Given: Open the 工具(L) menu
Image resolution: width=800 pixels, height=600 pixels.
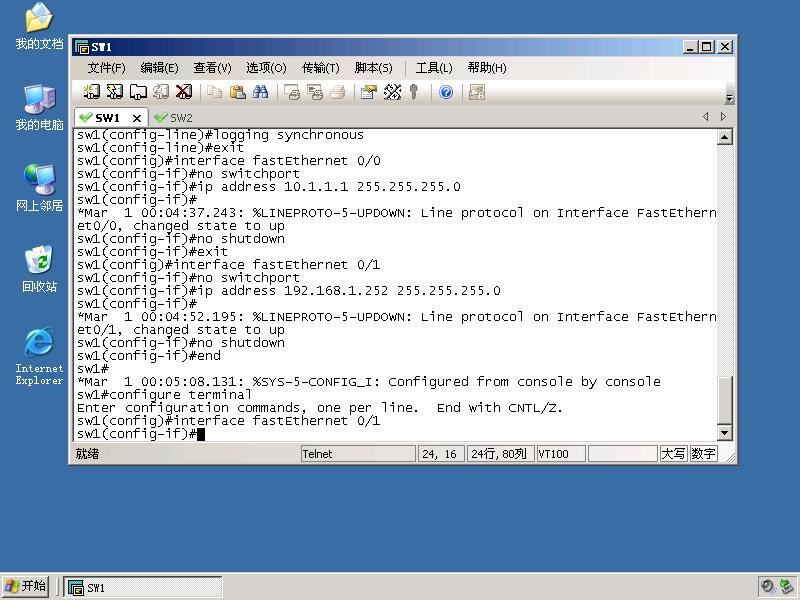Looking at the screenshot, I should 434,68.
